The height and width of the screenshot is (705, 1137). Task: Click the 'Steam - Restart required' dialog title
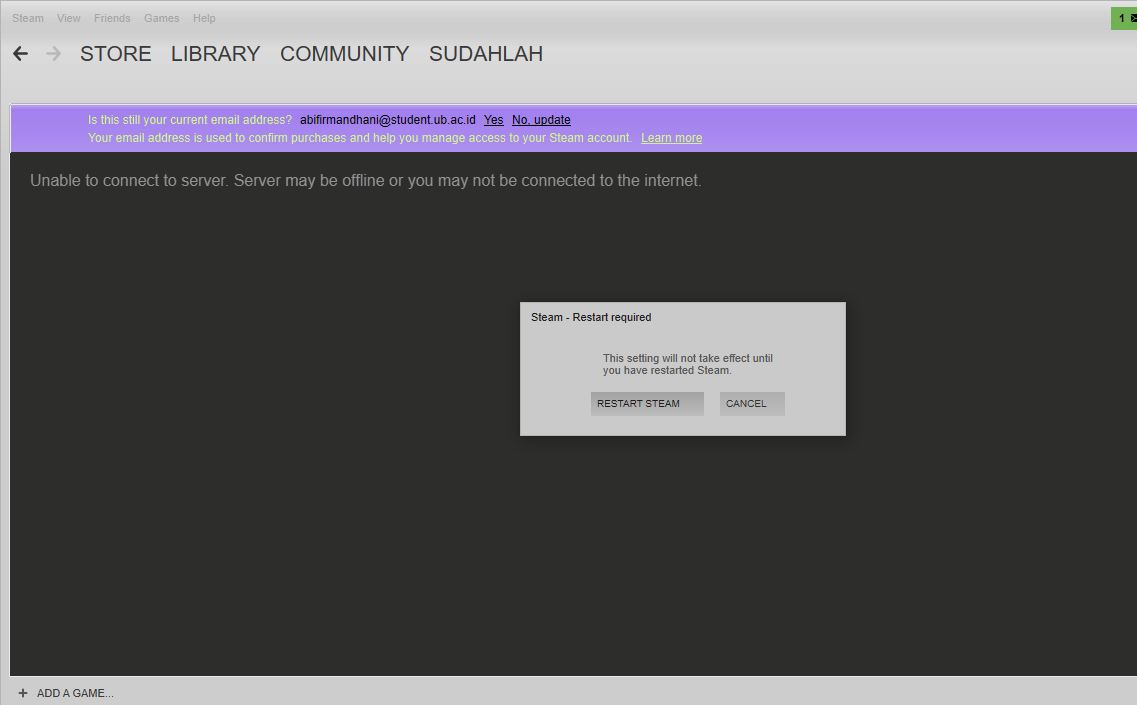tap(591, 317)
